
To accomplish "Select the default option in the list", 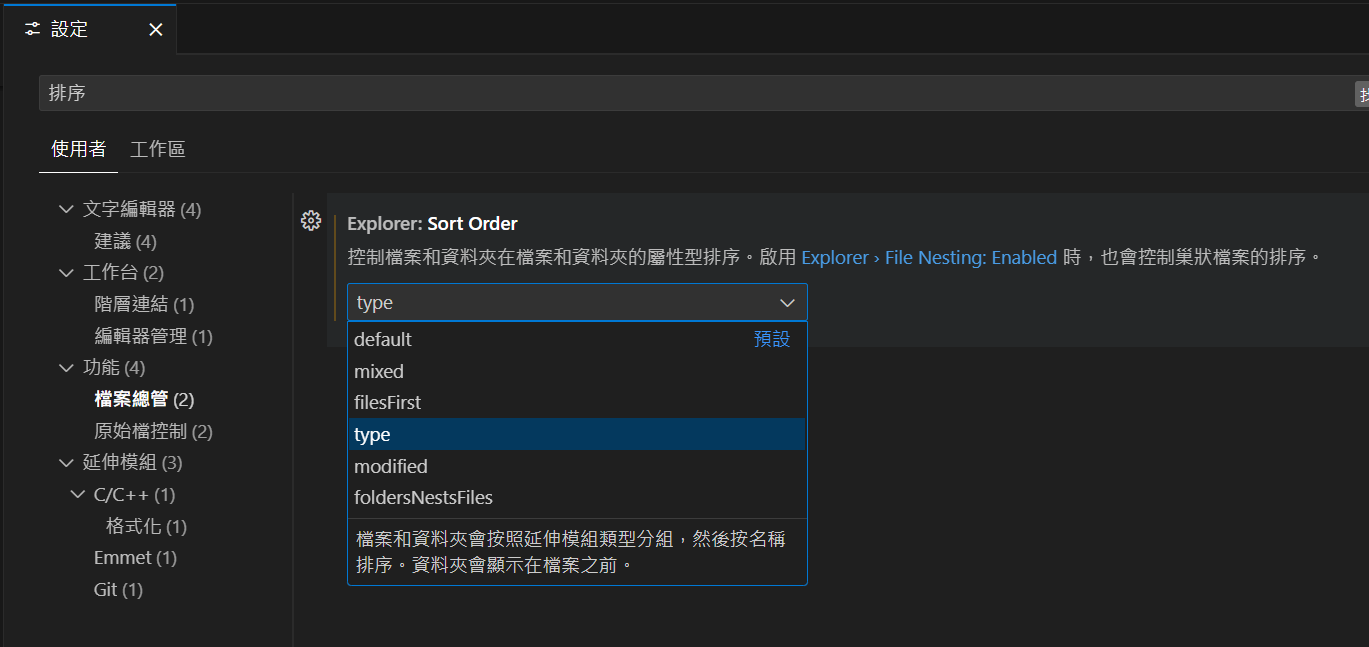I will 577,339.
